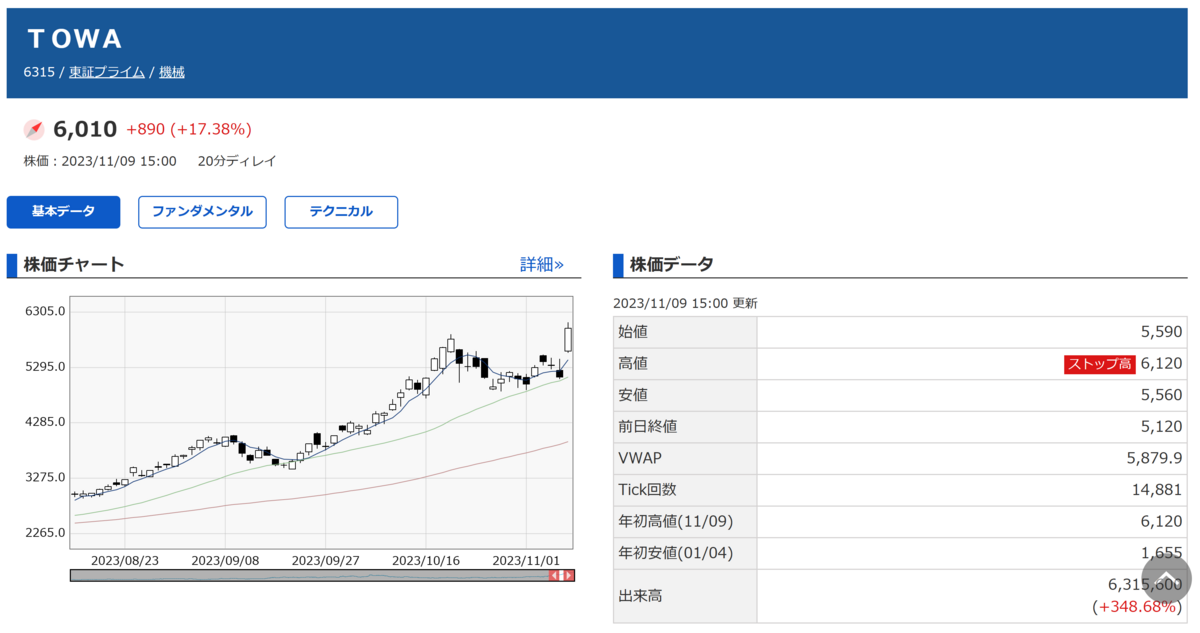Click the 安値 value 5,560
Image resolution: width=1200 pixels, height=633 pixels.
click(x=1161, y=395)
